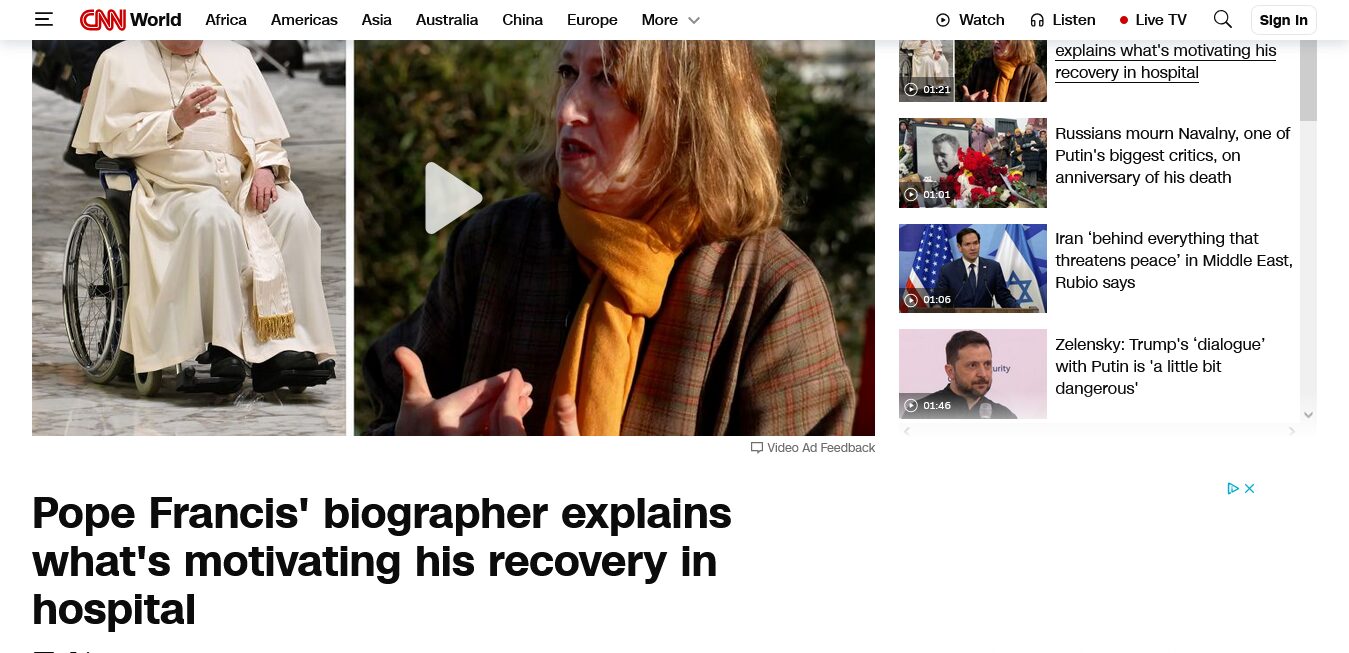Click the Watch play icon
The width and height of the screenshot is (1349, 653).
coord(943,20)
